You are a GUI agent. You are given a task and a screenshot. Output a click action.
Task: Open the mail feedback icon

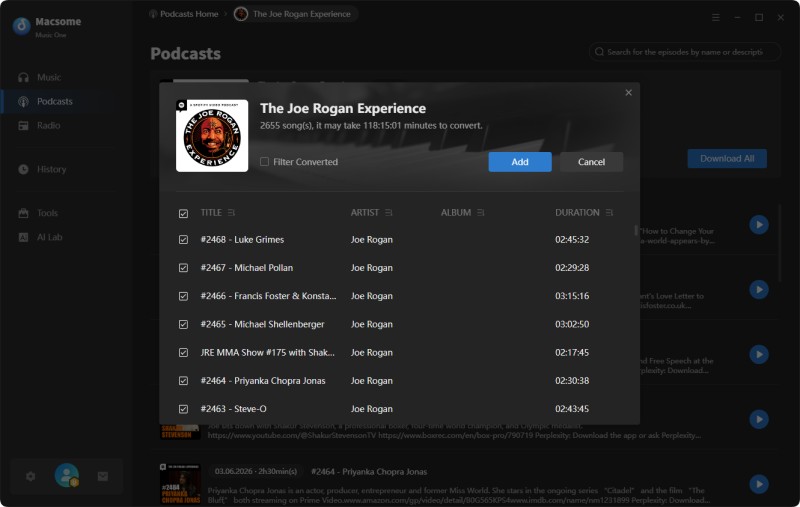pyautogui.click(x=103, y=476)
